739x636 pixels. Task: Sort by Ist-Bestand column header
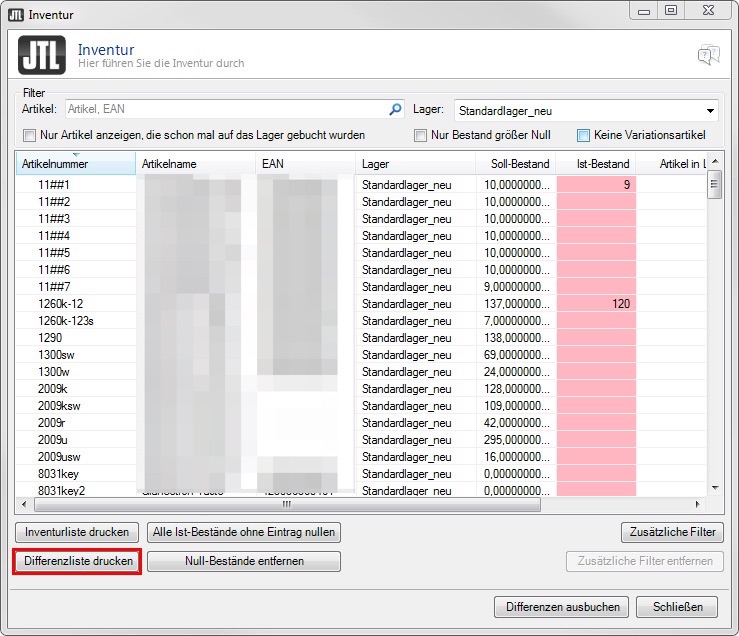(596, 164)
